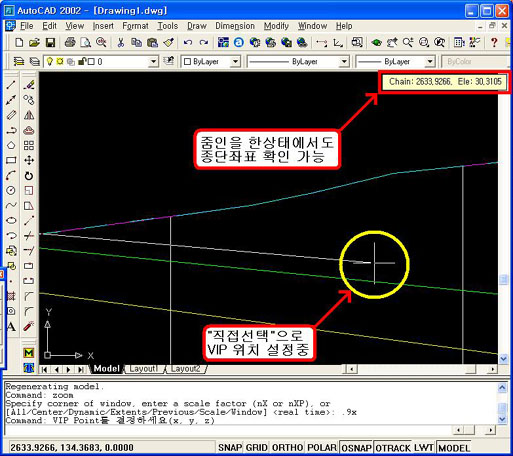Open the Modify menu
The height and width of the screenshot is (456, 513).
click(x=276, y=26)
